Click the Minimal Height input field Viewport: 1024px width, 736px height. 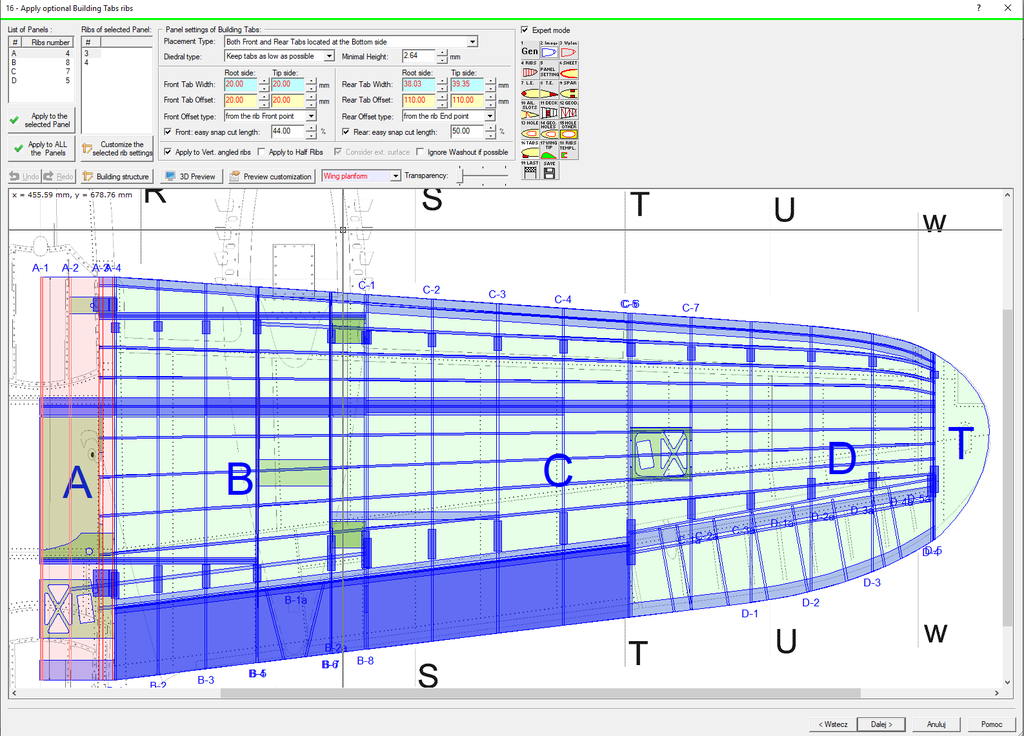pos(417,57)
